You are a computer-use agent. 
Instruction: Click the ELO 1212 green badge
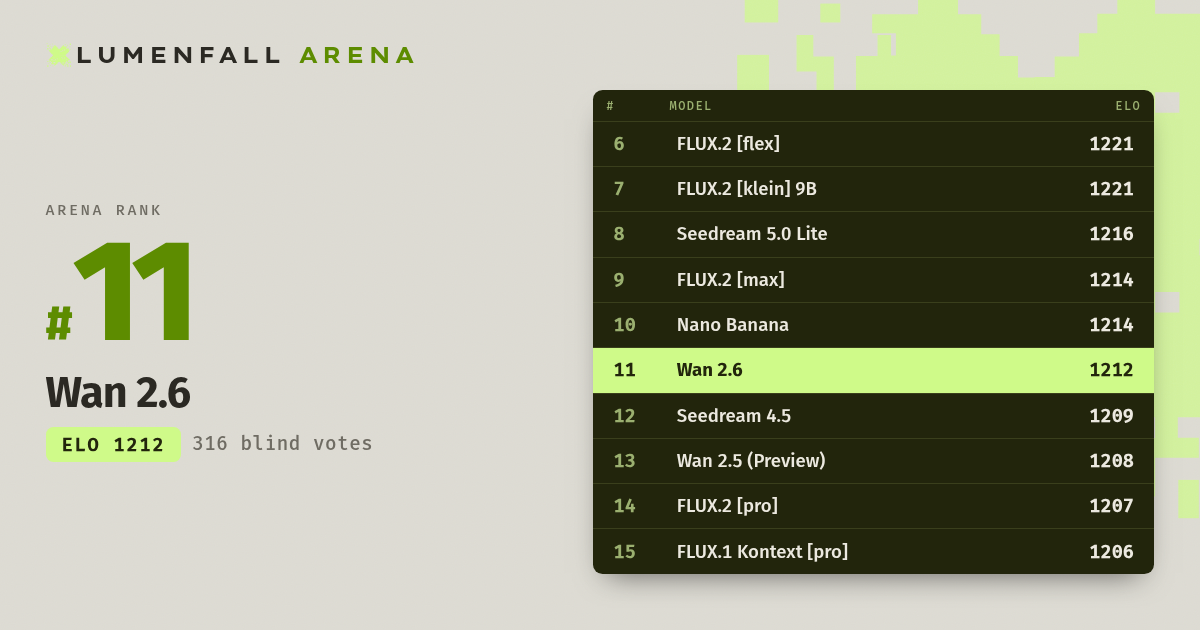point(113,445)
